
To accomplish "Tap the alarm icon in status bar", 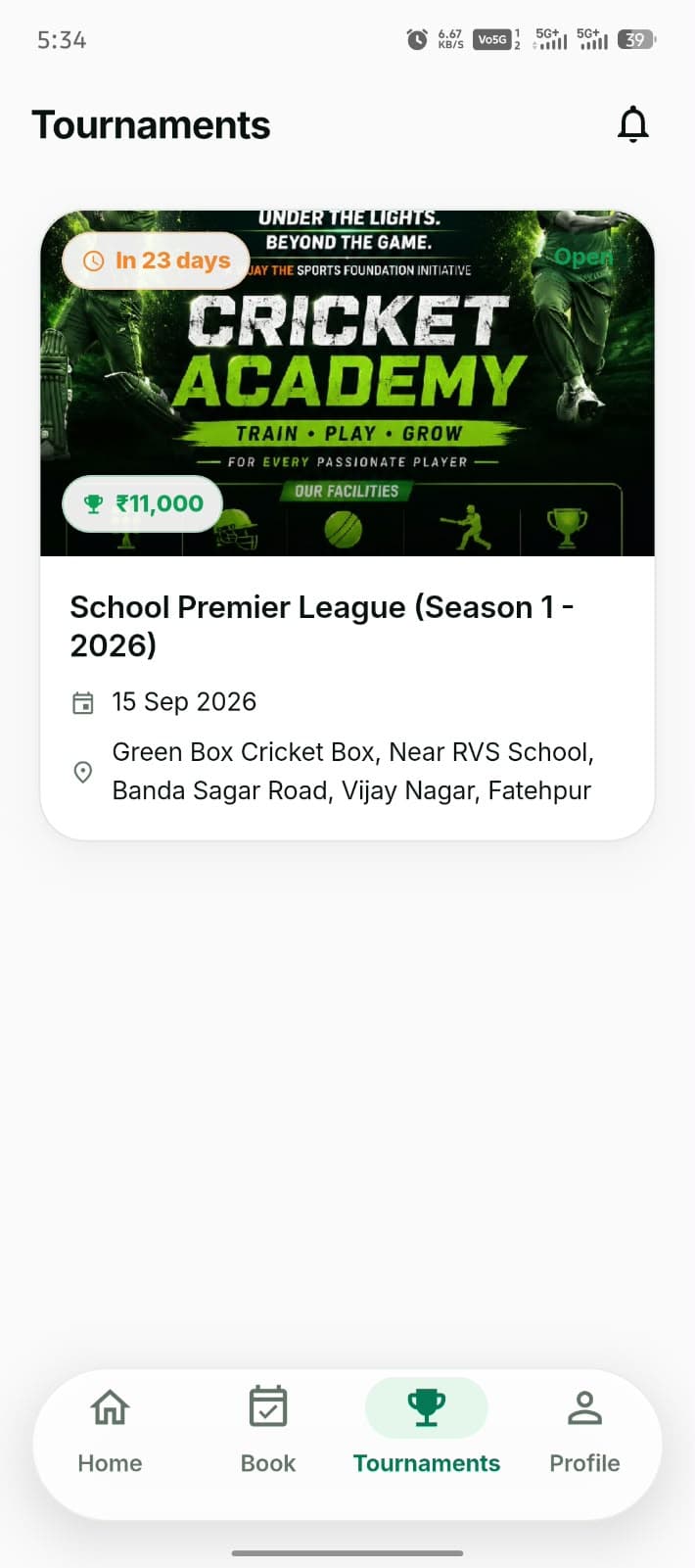I will (x=417, y=39).
